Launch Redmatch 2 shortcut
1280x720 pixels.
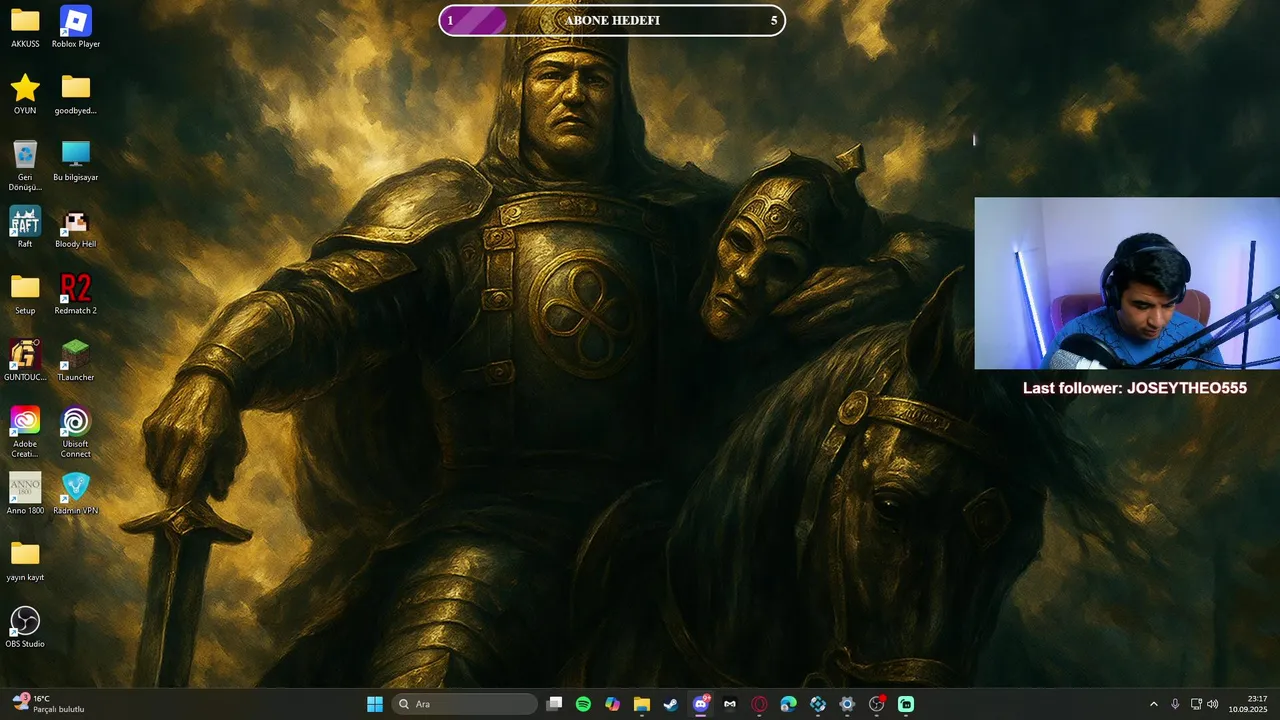pyautogui.click(x=76, y=294)
